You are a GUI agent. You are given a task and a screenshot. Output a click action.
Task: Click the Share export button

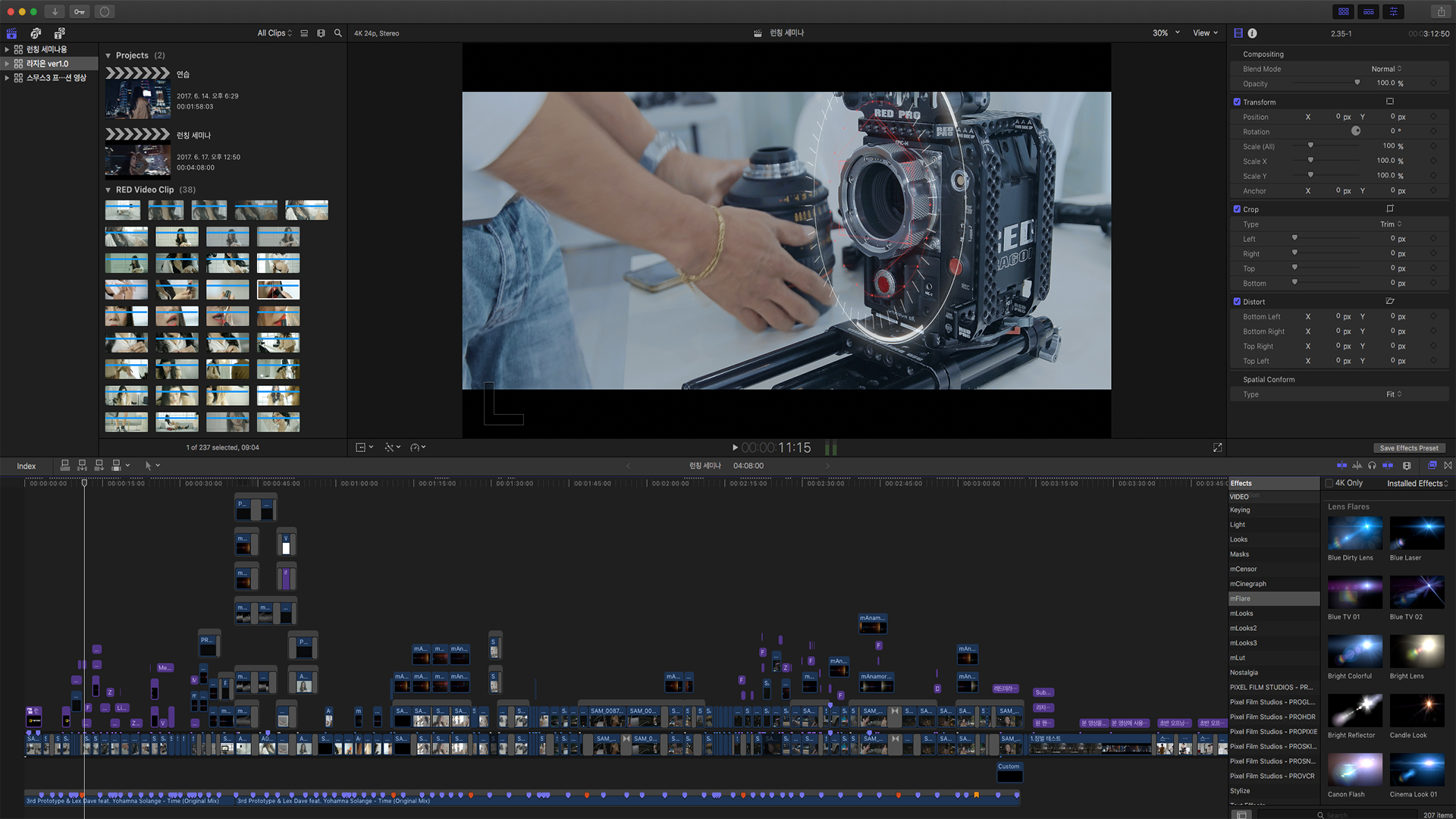tap(1441, 11)
